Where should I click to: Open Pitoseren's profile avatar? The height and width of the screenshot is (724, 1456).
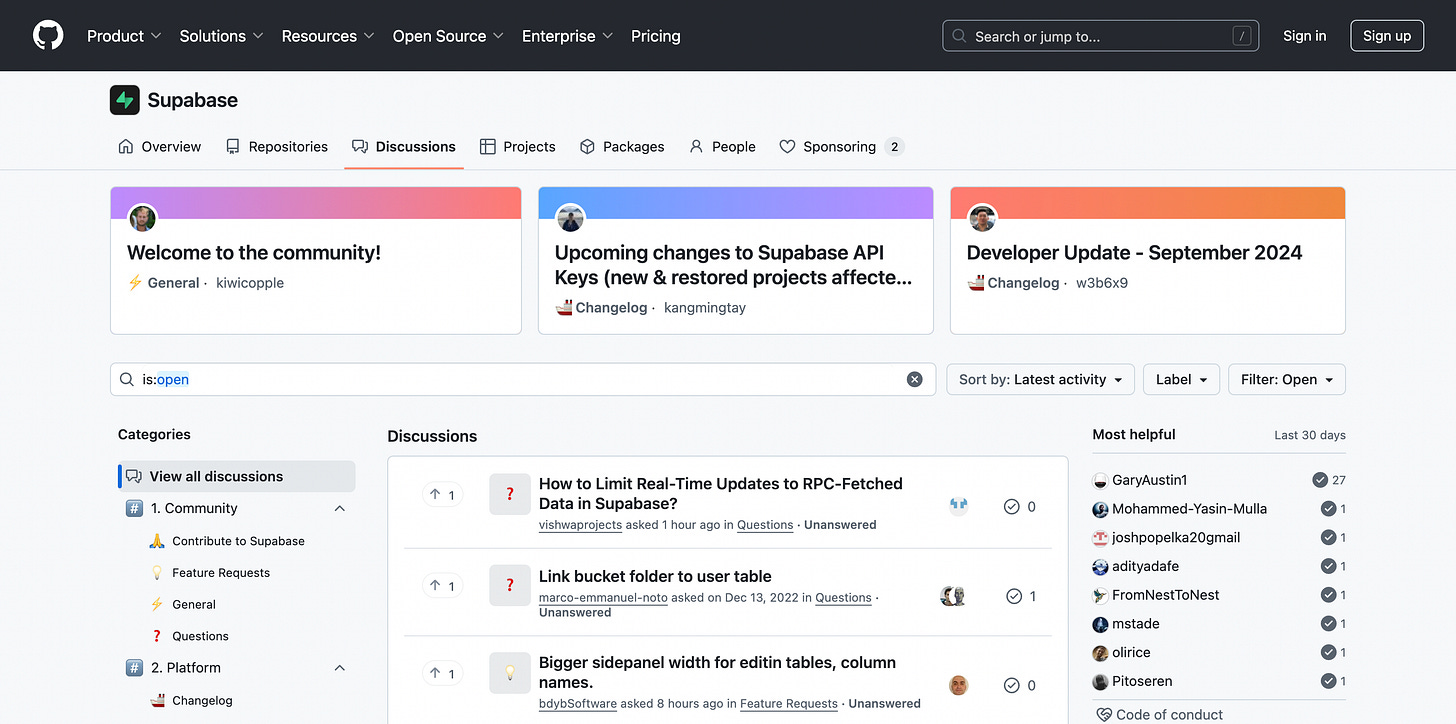tap(1101, 681)
